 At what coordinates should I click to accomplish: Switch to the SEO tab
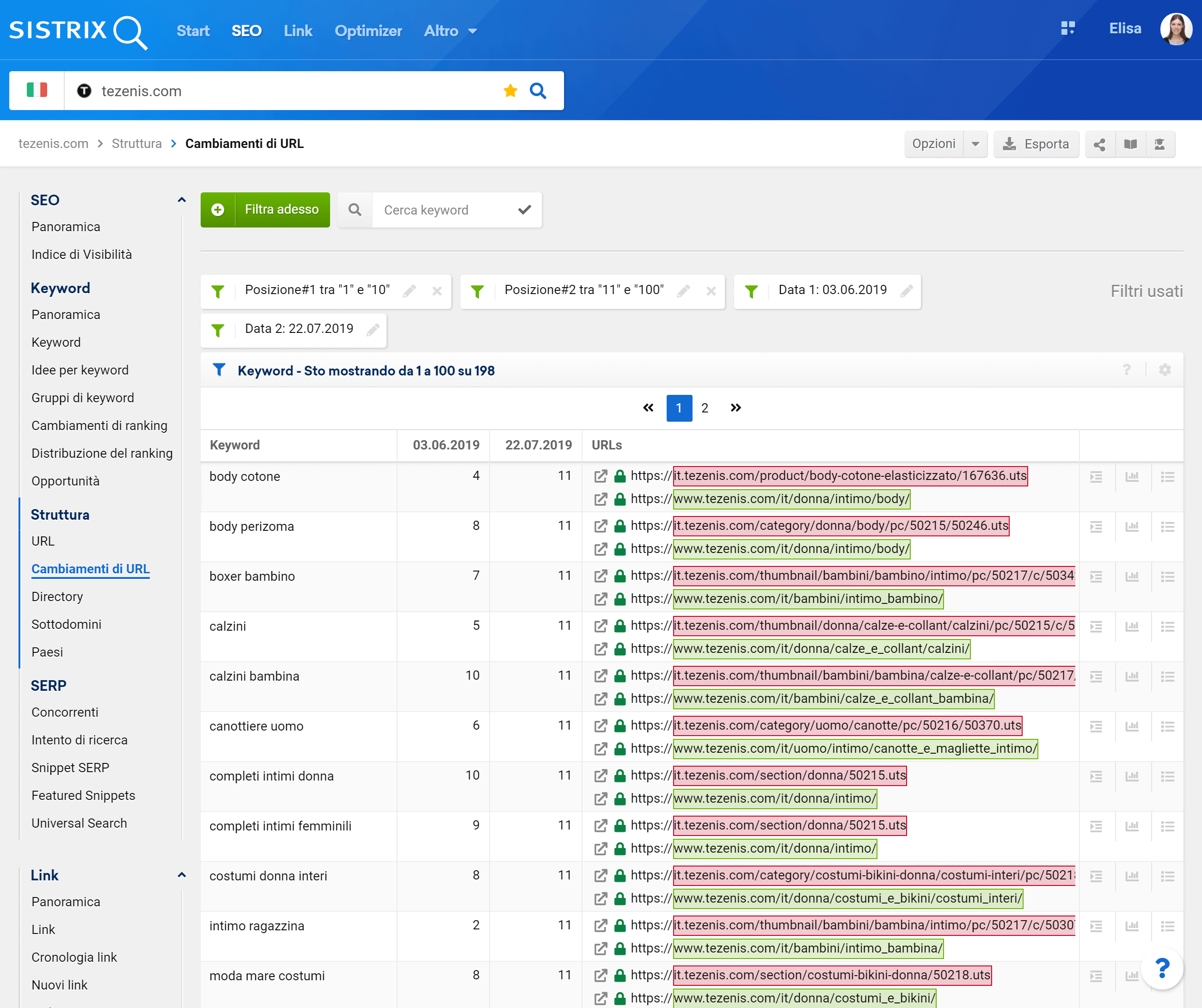pos(246,31)
